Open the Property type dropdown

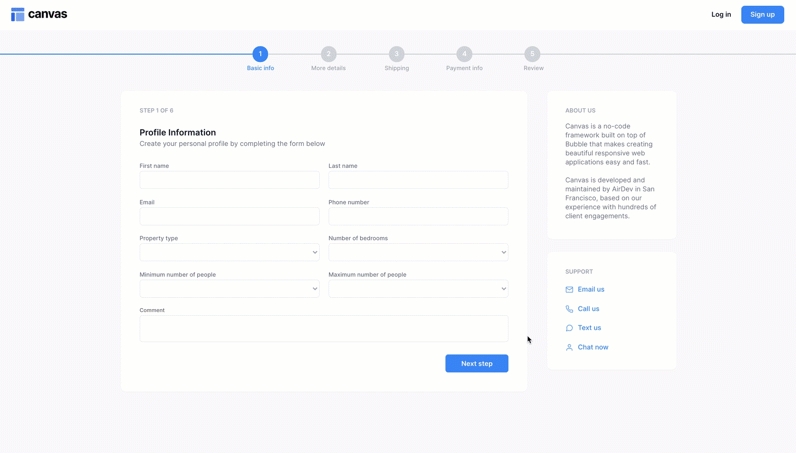[x=229, y=252]
